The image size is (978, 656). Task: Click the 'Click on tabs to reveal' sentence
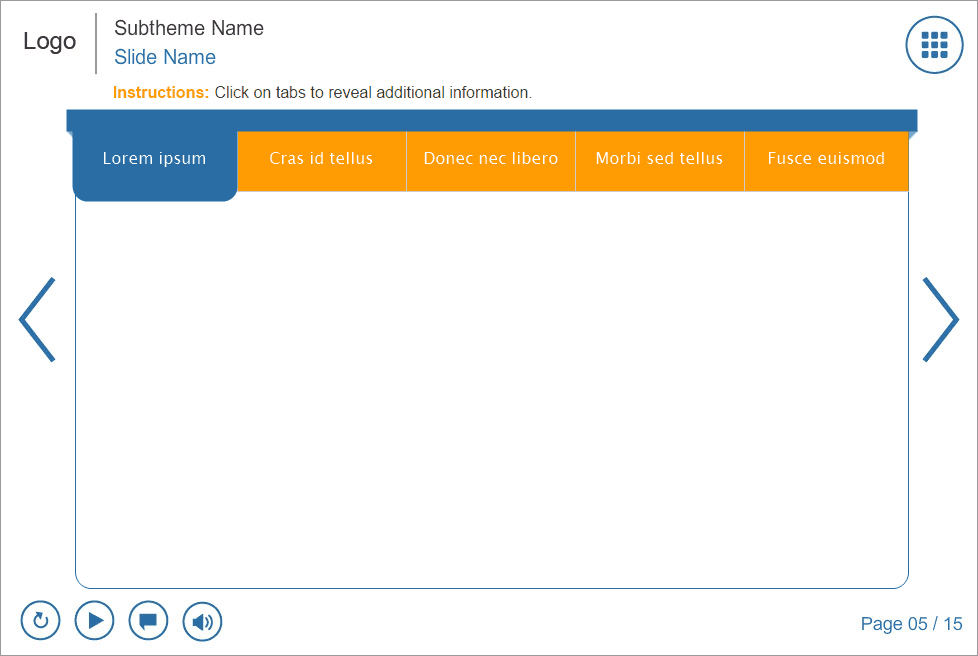tap(373, 93)
